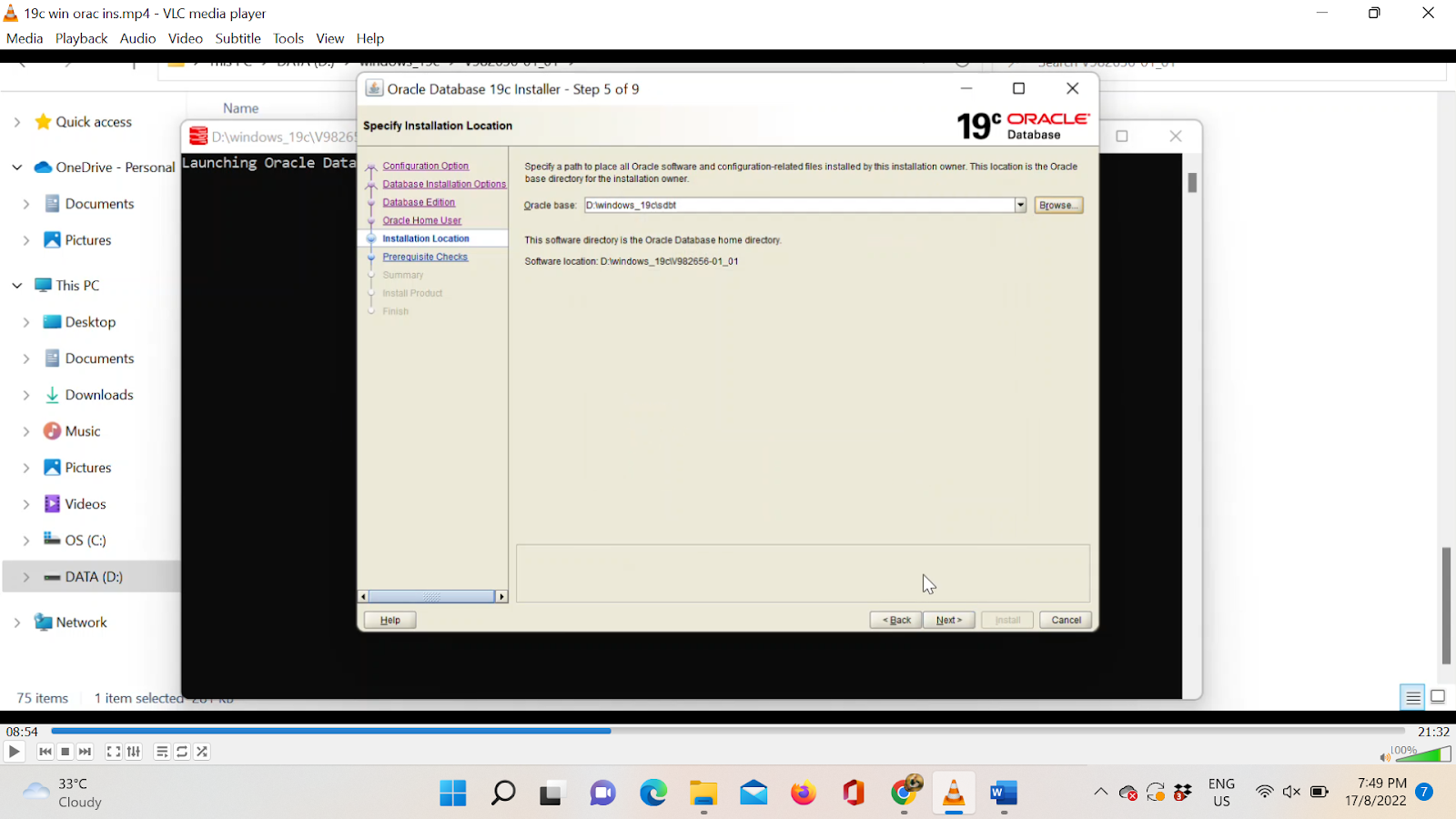The height and width of the screenshot is (819, 1456).
Task: Expand the Desktop folder node
Action: 25,322
